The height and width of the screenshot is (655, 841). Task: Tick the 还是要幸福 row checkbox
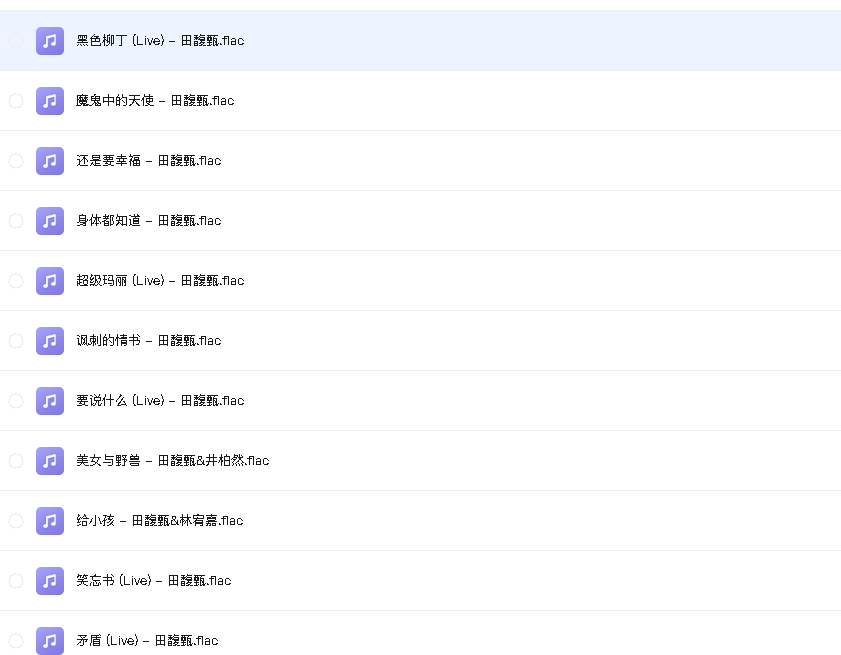click(16, 161)
